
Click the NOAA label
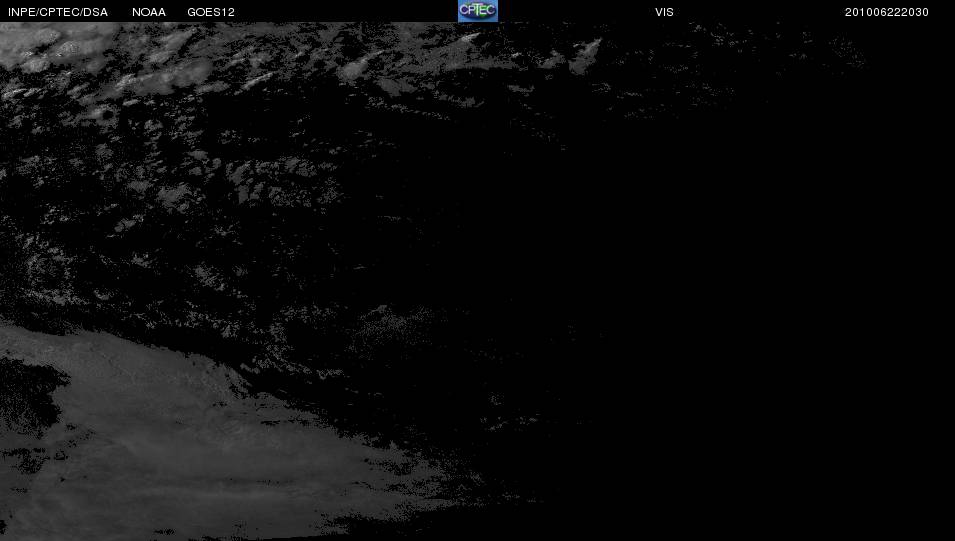tap(149, 12)
